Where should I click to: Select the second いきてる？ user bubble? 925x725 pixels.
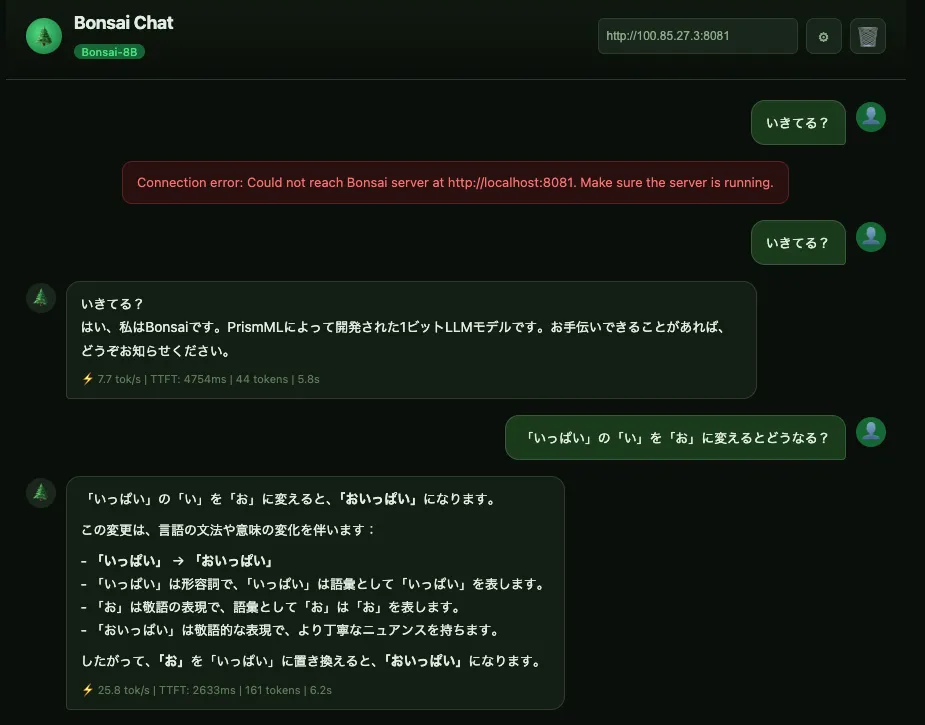(797, 243)
